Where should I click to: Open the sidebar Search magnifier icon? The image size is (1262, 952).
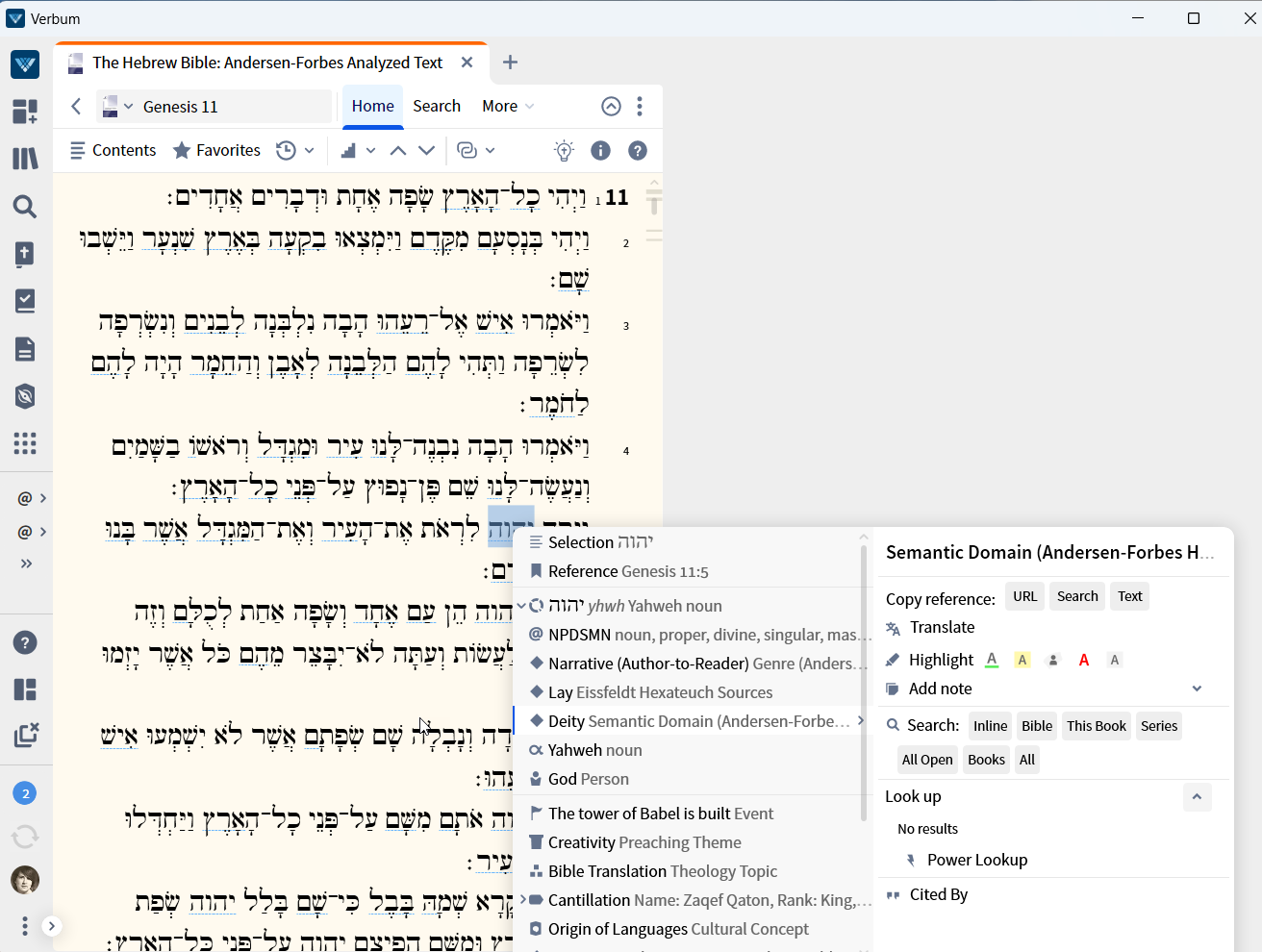pos(25,206)
